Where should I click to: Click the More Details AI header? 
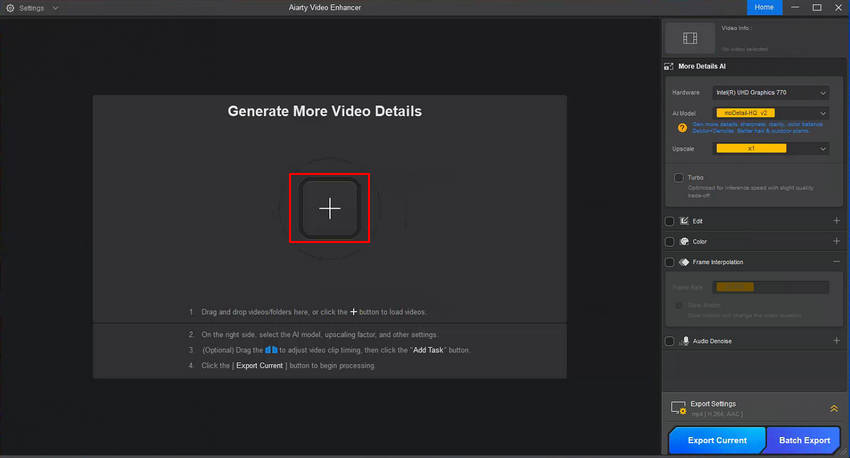(x=701, y=66)
